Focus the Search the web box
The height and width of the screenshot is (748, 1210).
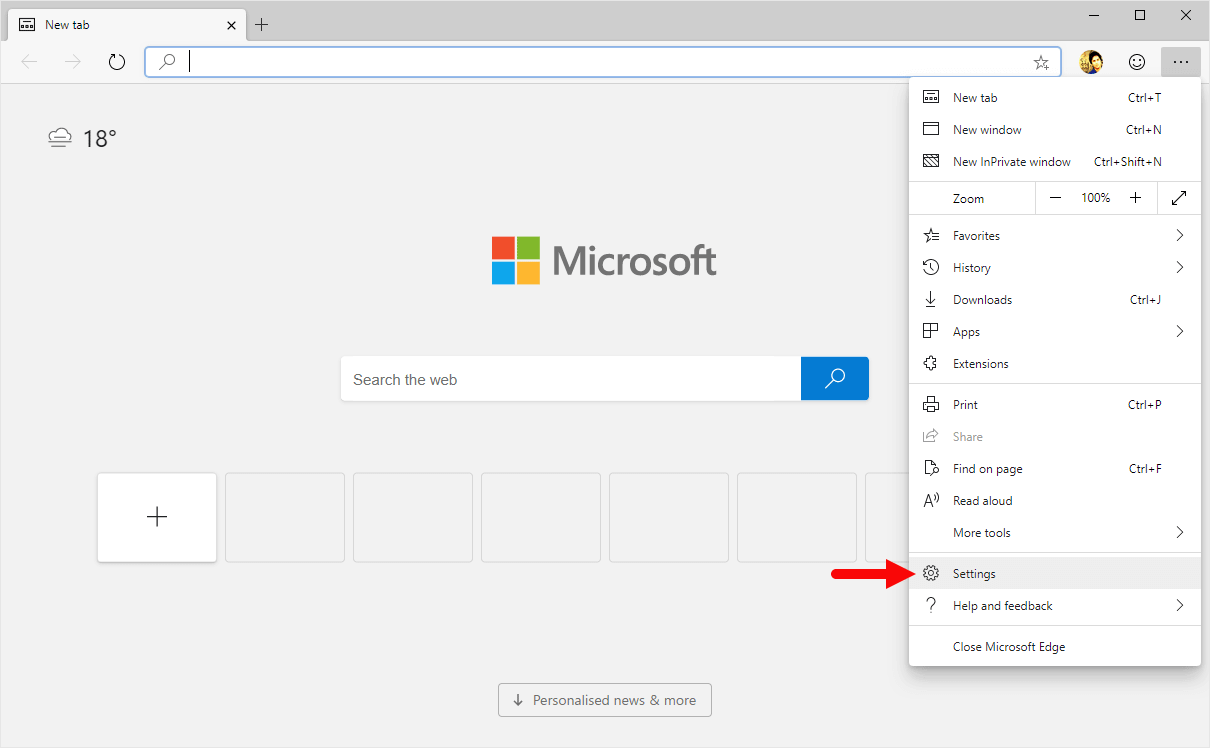[571, 379]
